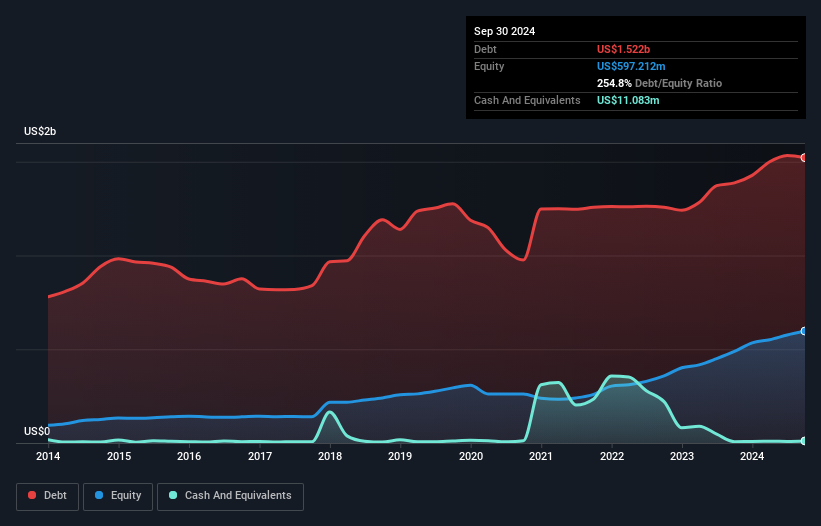Image resolution: width=821 pixels, height=526 pixels.
Task: Click the 2019 x-axis label
Action: (400, 456)
